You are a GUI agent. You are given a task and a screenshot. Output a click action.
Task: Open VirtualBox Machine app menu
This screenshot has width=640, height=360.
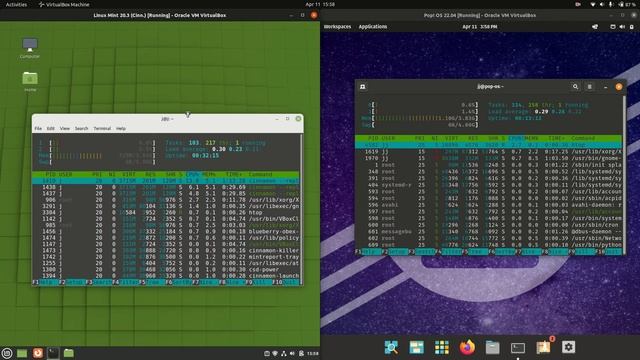(64, 4)
